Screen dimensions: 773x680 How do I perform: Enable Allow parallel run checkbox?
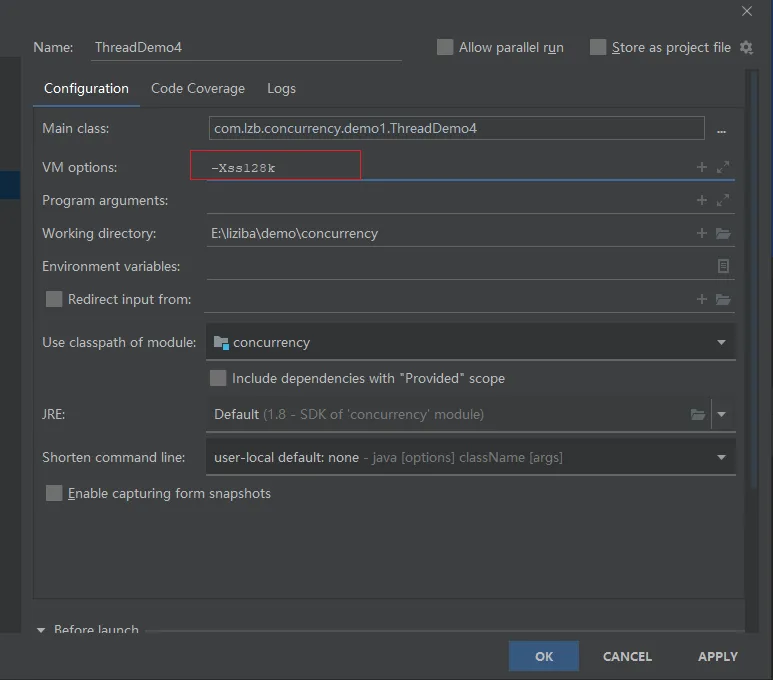[x=445, y=47]
